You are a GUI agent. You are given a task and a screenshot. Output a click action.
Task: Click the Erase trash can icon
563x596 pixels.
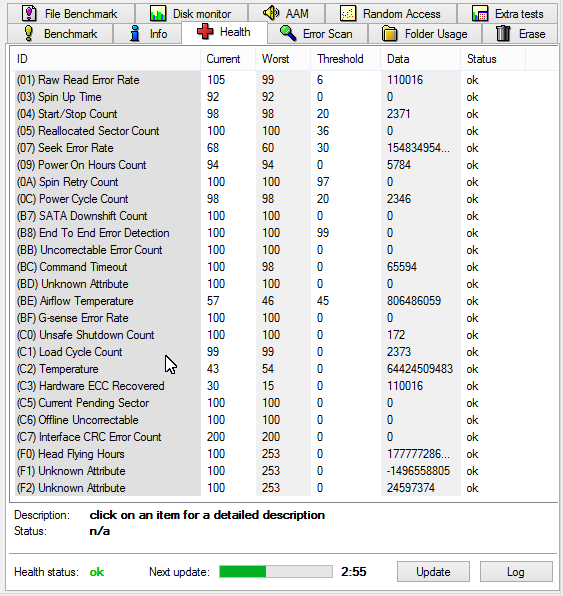pyautogui.click(x=503, y=33)
